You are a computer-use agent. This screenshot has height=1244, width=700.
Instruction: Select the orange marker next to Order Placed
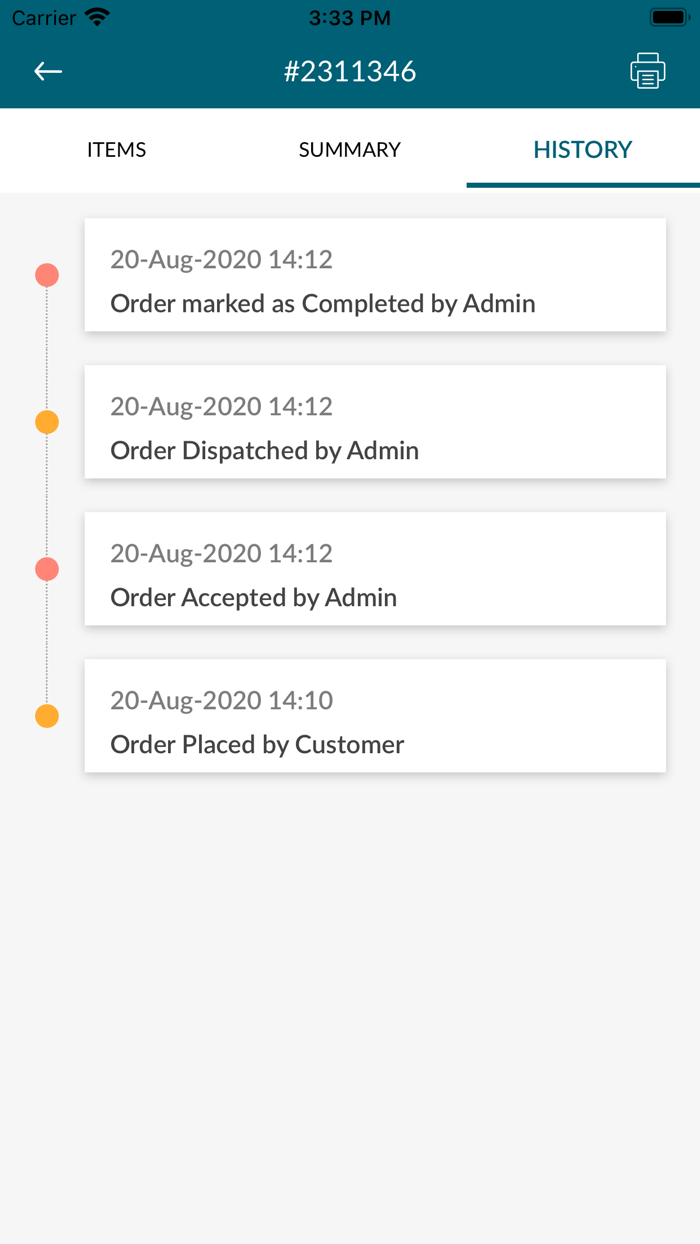pyautogui.click(x=47, y=716)
